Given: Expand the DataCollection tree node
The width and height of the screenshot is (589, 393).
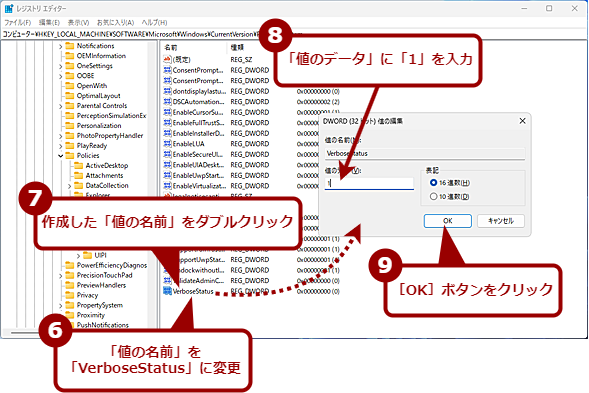Looking at the screenshot, I should (x=69, y=186).
